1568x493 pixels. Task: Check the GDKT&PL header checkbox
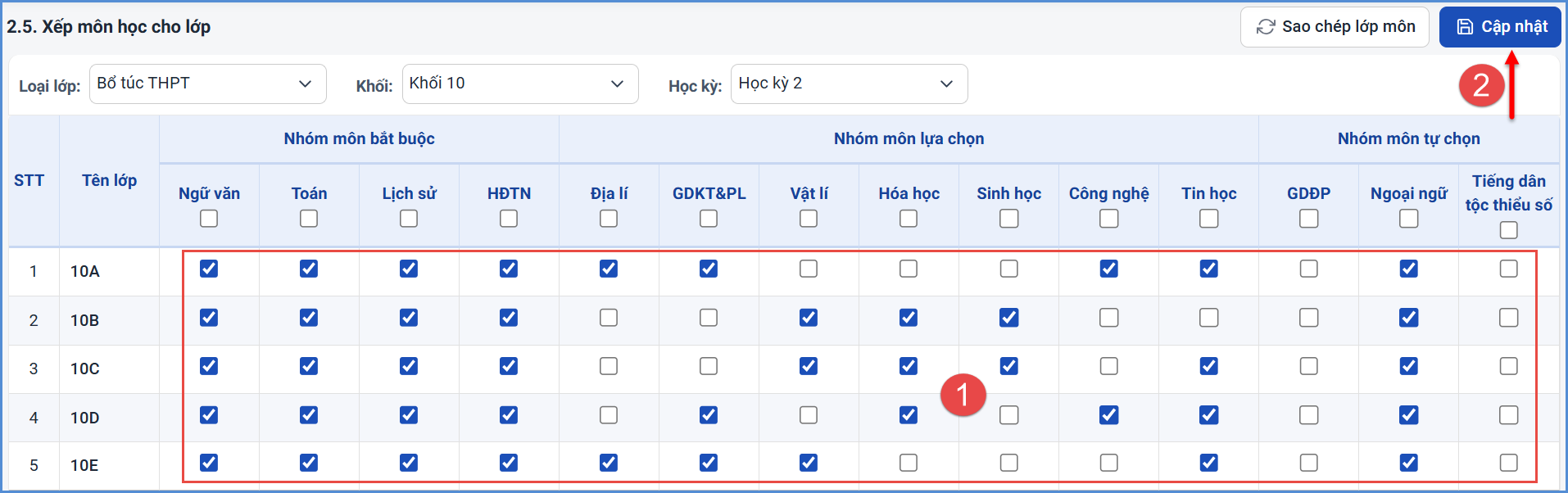tap(709, 219)
